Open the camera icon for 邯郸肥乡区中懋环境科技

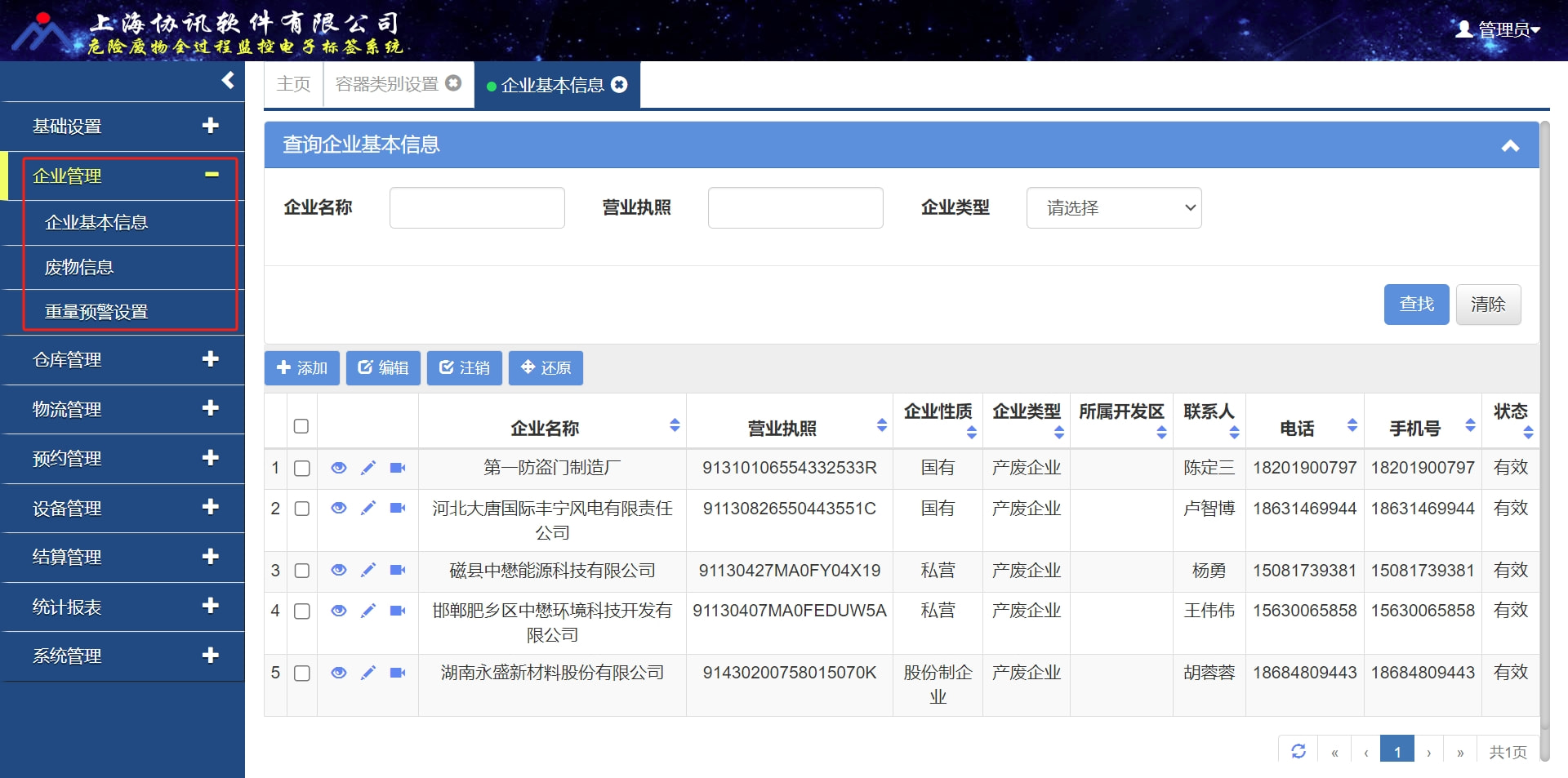click(398, 611)
